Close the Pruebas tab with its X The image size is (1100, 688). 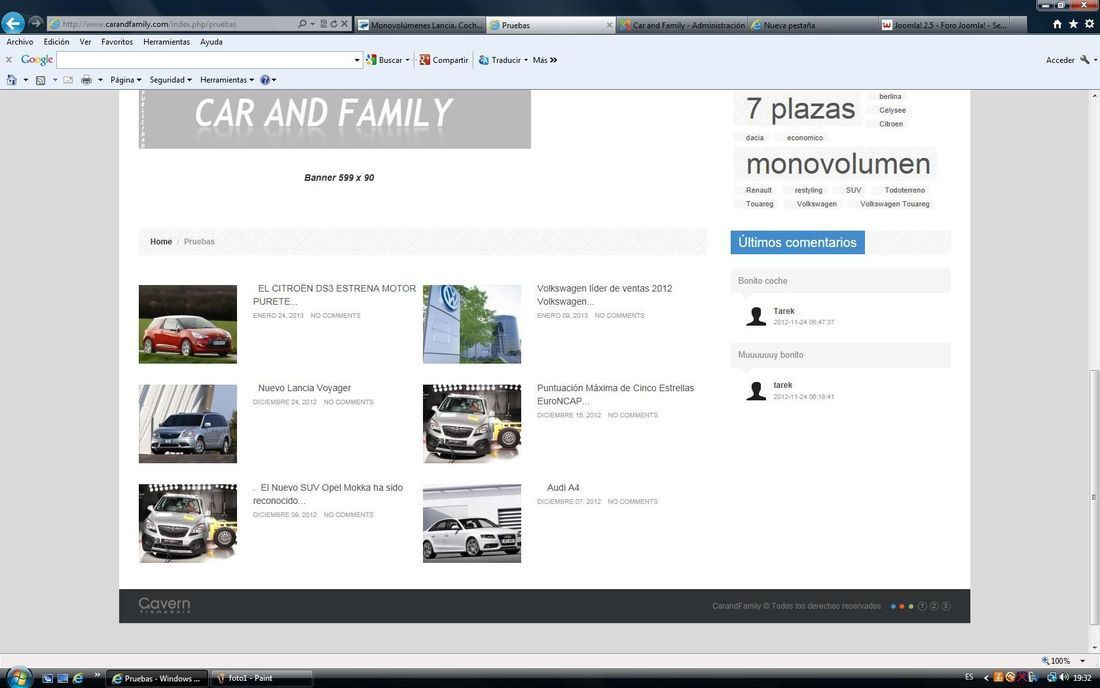click(609, 25)
